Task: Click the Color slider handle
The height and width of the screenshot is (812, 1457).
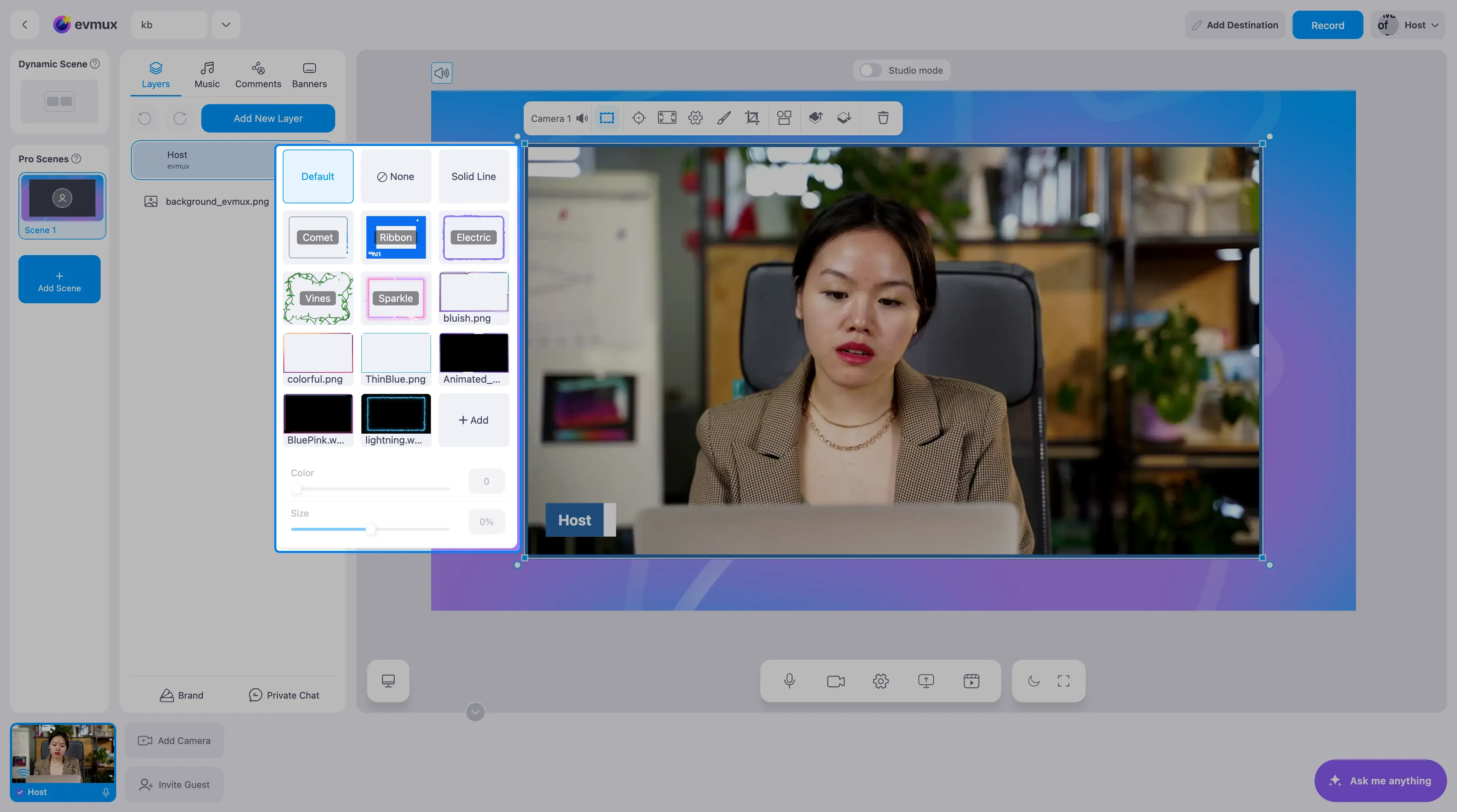Action: click(x=296, y=489)
